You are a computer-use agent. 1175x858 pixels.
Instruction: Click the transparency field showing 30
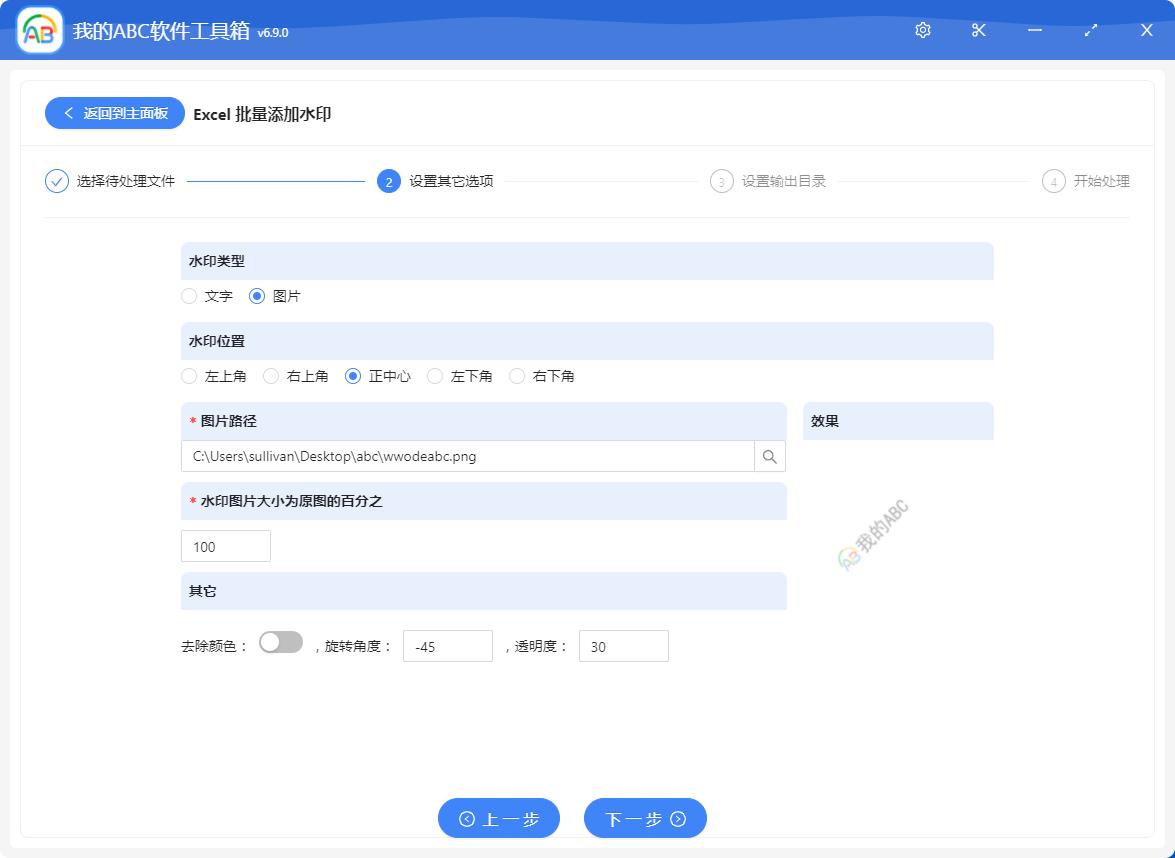(x=624, y=645)
